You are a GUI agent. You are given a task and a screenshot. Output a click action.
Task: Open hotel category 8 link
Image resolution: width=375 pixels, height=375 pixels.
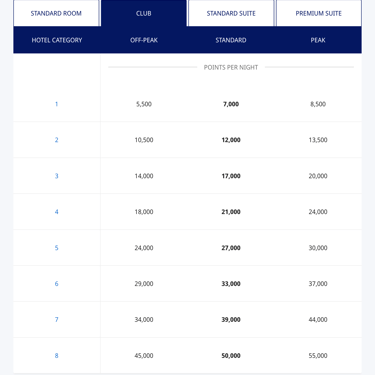[x=56, y=356]
